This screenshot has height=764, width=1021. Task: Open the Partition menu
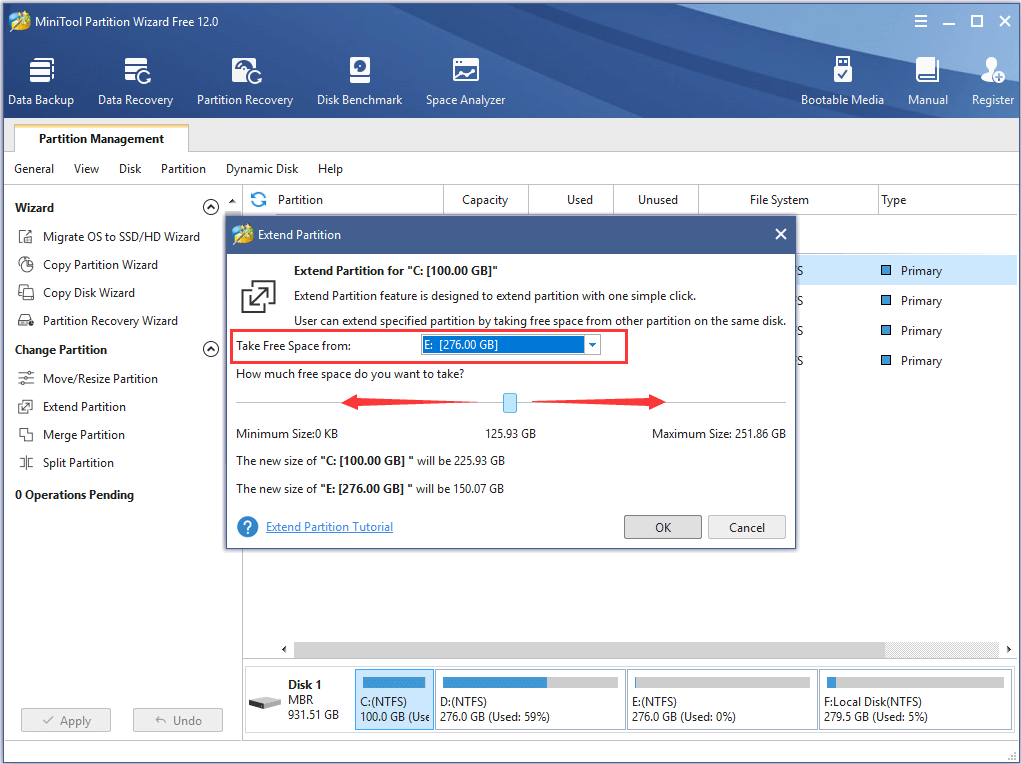click(x=183, y=169)
